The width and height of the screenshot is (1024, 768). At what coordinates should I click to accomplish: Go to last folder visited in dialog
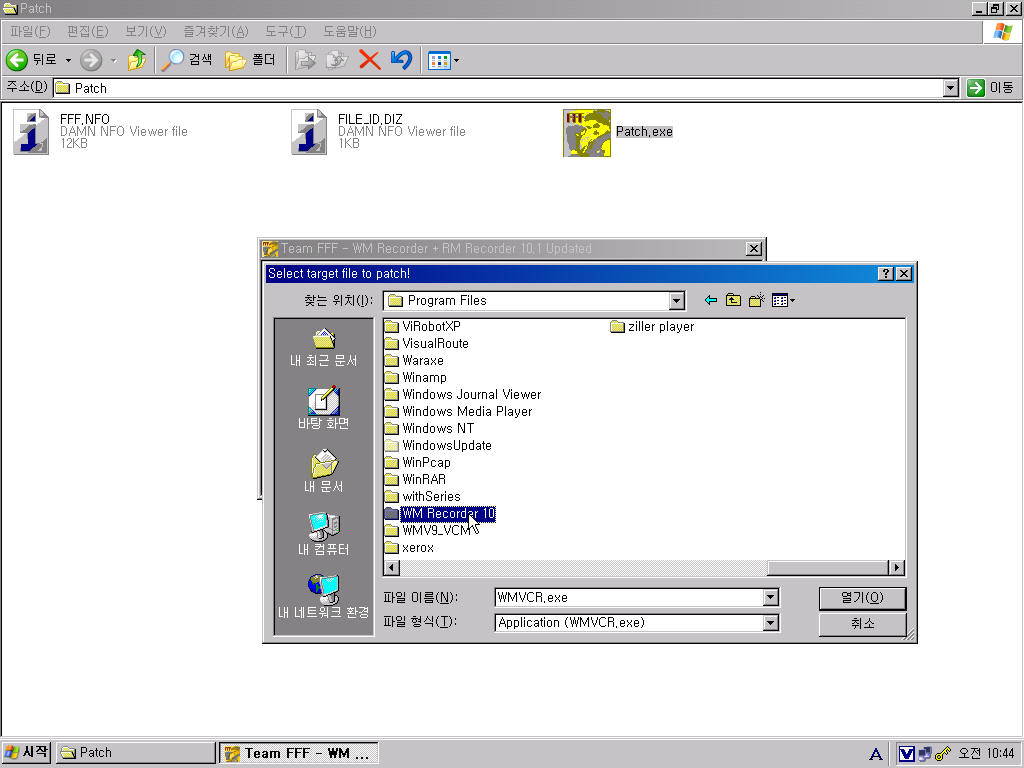(711, 300)
